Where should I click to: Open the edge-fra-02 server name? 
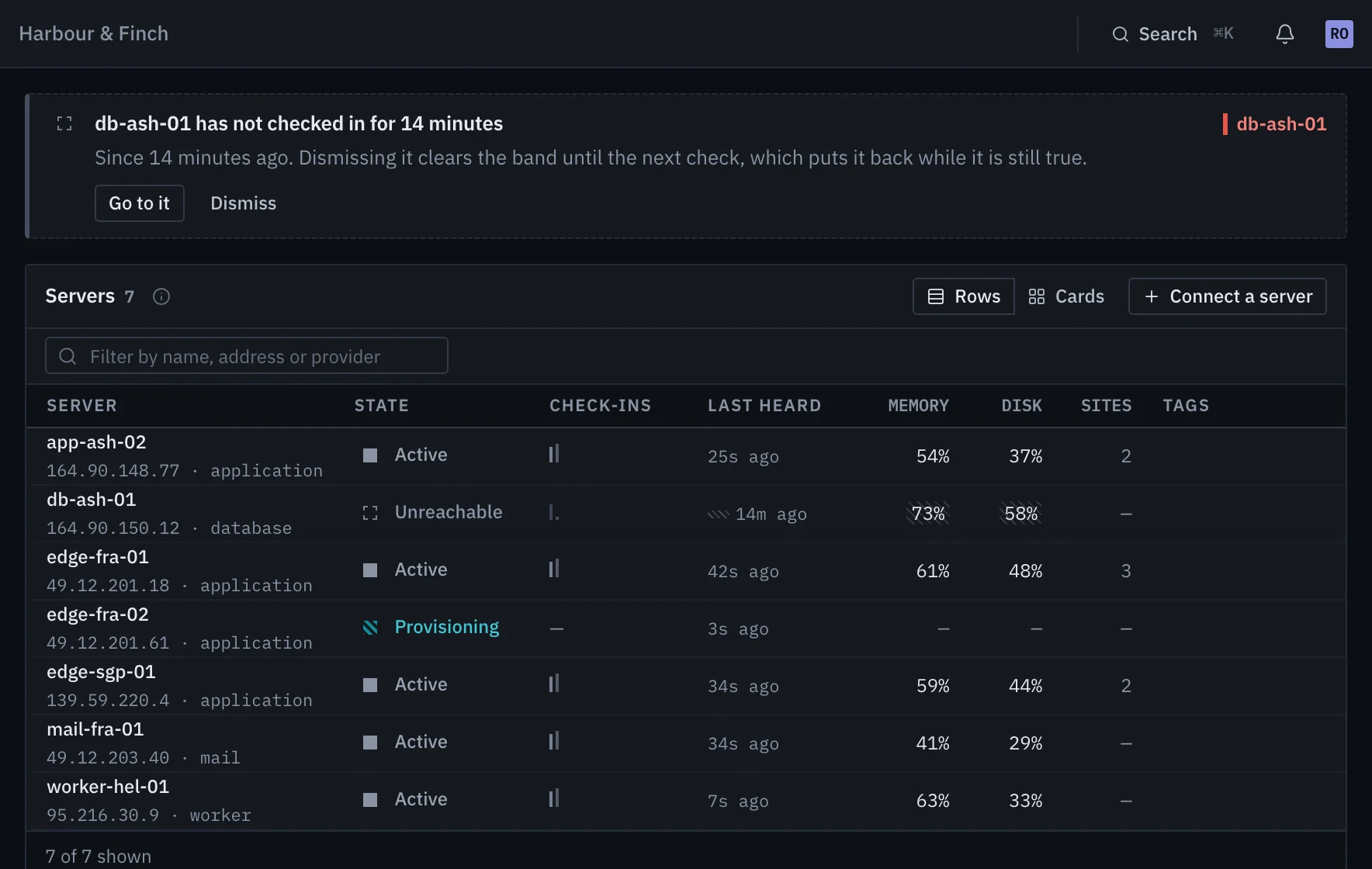pyautogui.click(x=98, y=615)
